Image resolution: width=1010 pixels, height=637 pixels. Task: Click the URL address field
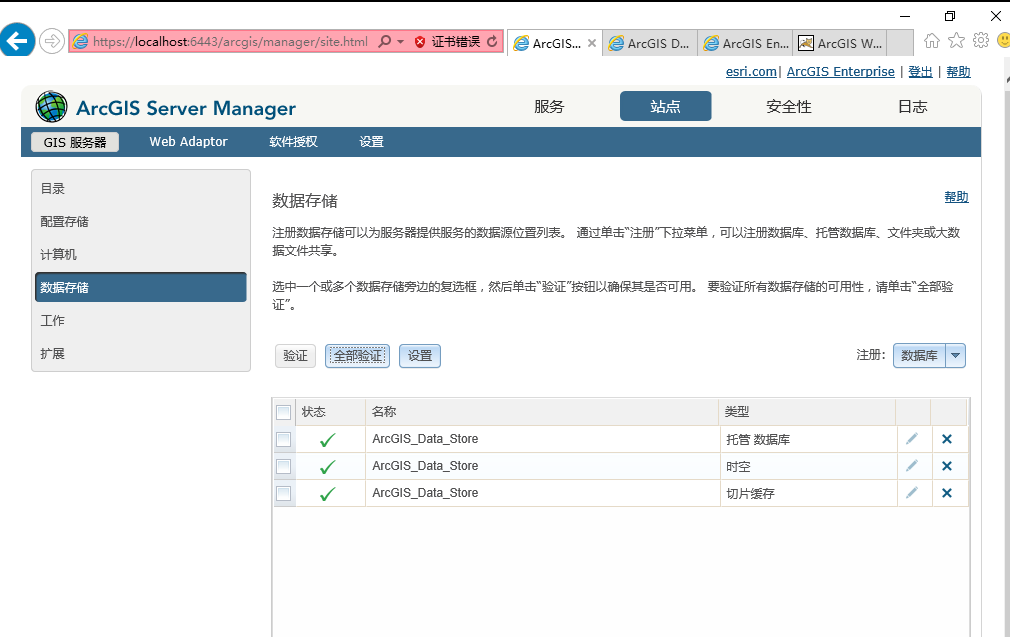pyautogui.click(x=230, y=42)
